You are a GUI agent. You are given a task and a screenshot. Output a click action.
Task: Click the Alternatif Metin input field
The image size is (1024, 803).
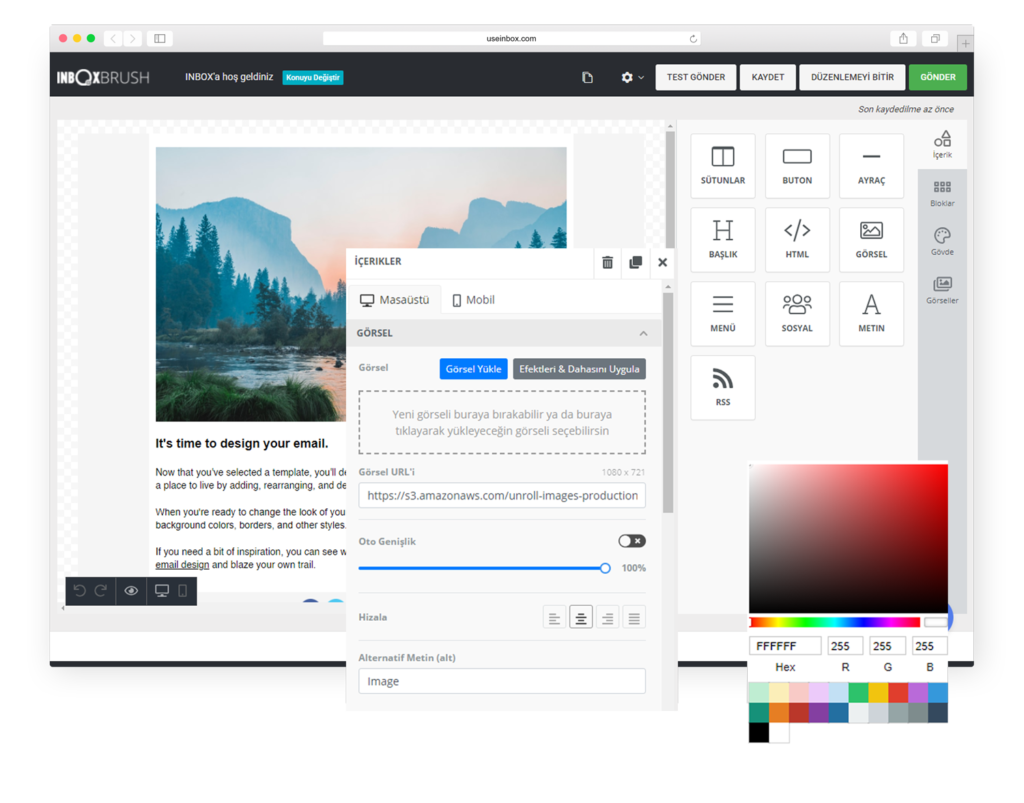click(x=501, y=681)
